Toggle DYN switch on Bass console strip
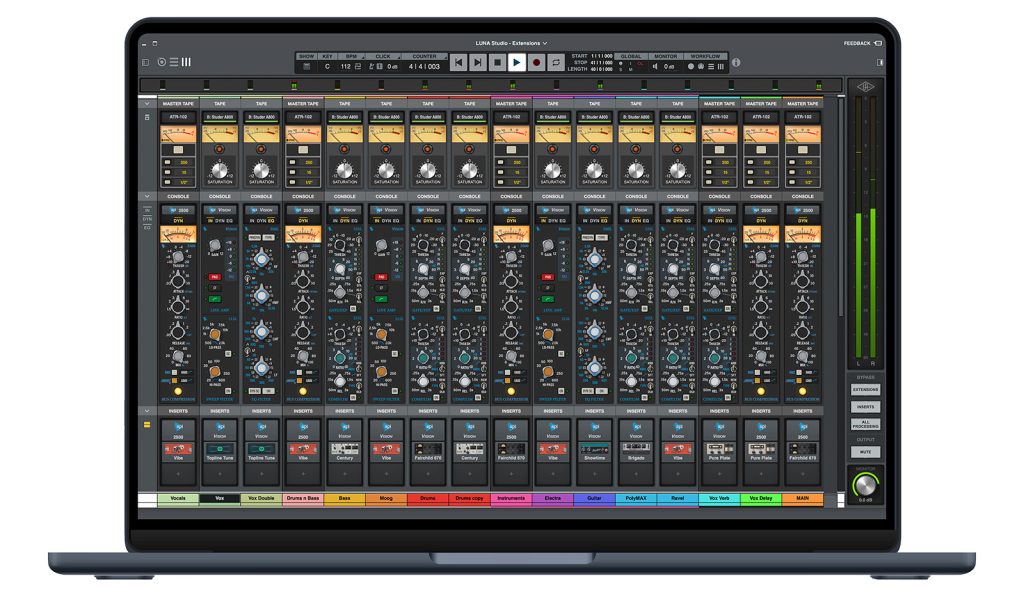1024x597 pixels. (344, 221)
